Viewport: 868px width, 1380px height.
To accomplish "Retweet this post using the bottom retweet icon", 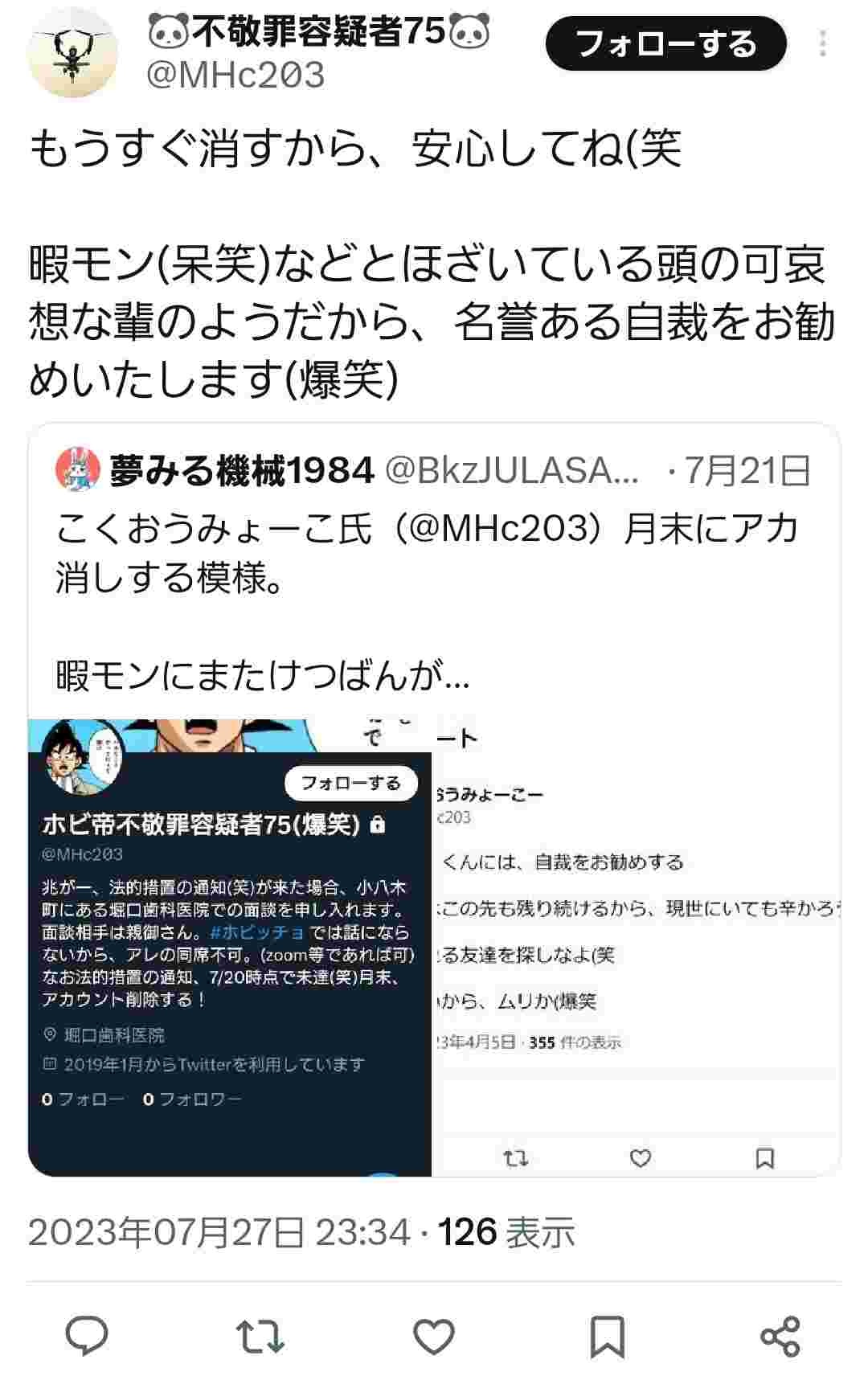I will (260, 1336).
